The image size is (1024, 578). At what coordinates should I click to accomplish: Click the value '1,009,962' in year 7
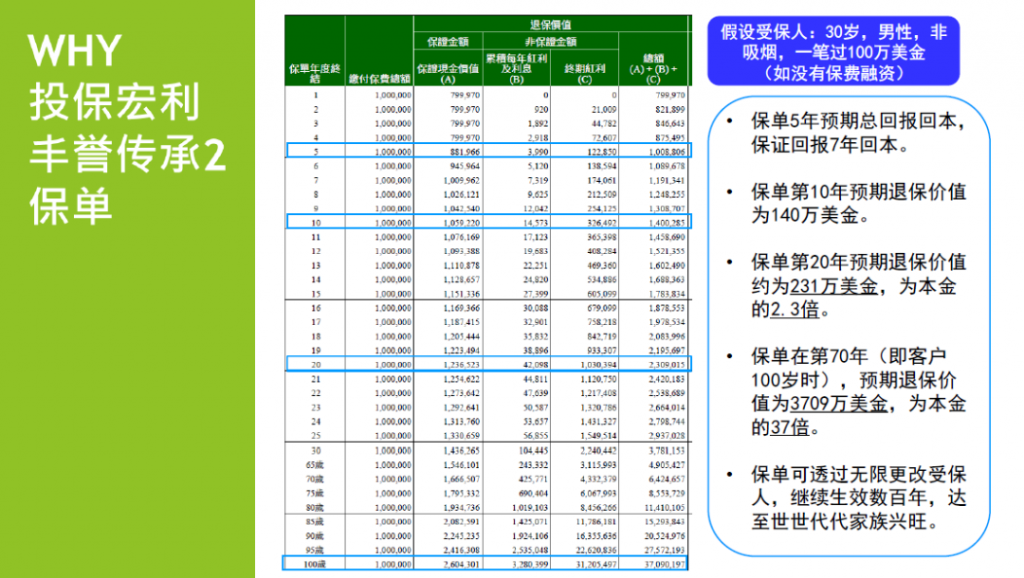pyautogui.click(x=462, y=180)
